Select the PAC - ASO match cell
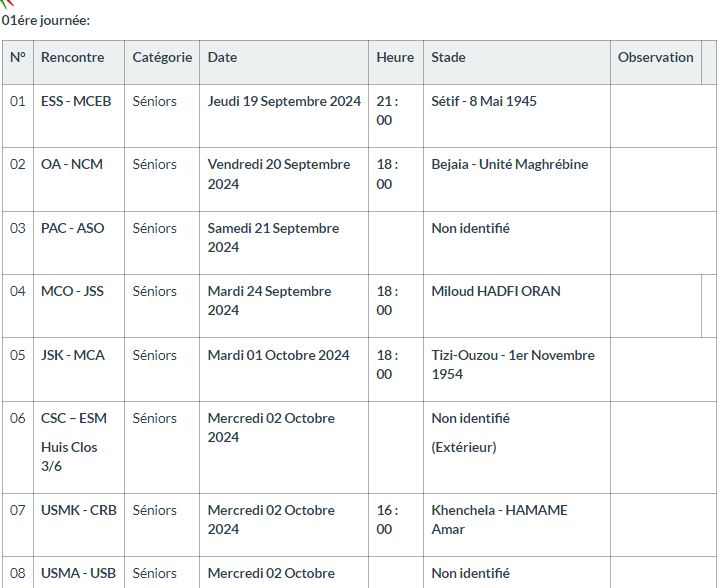Viewport: 720px width, 588px height. click(x=79, y=243)
